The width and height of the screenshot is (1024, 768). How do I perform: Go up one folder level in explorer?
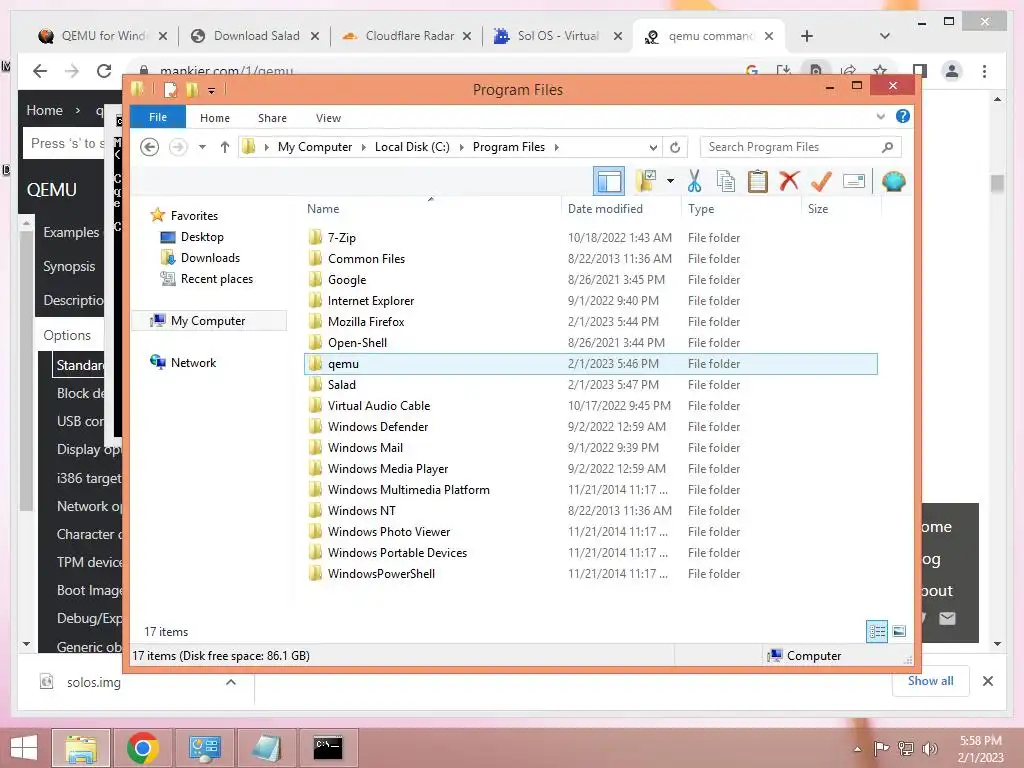pyautogui.click(x=225, y=147)
